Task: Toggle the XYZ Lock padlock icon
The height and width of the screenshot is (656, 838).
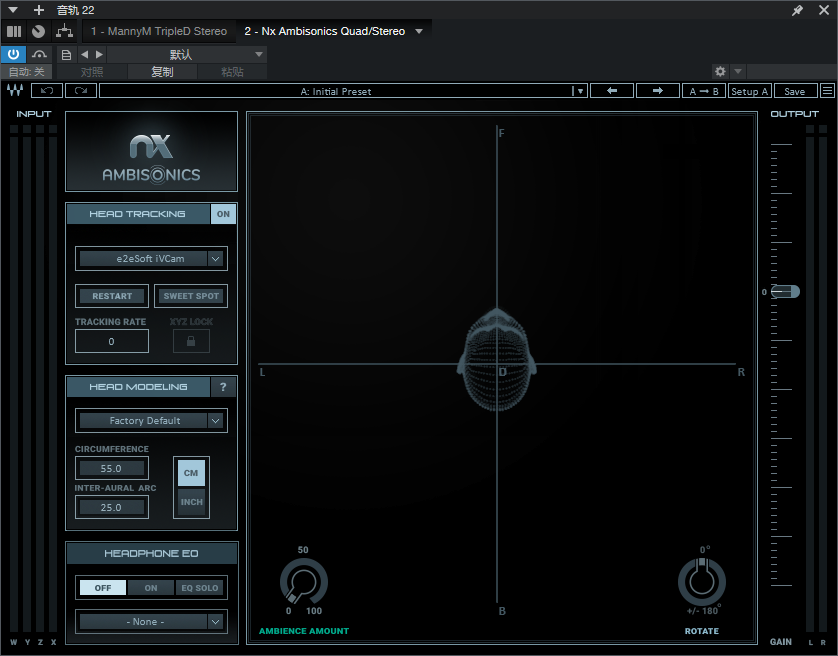Action: (191, 341)
